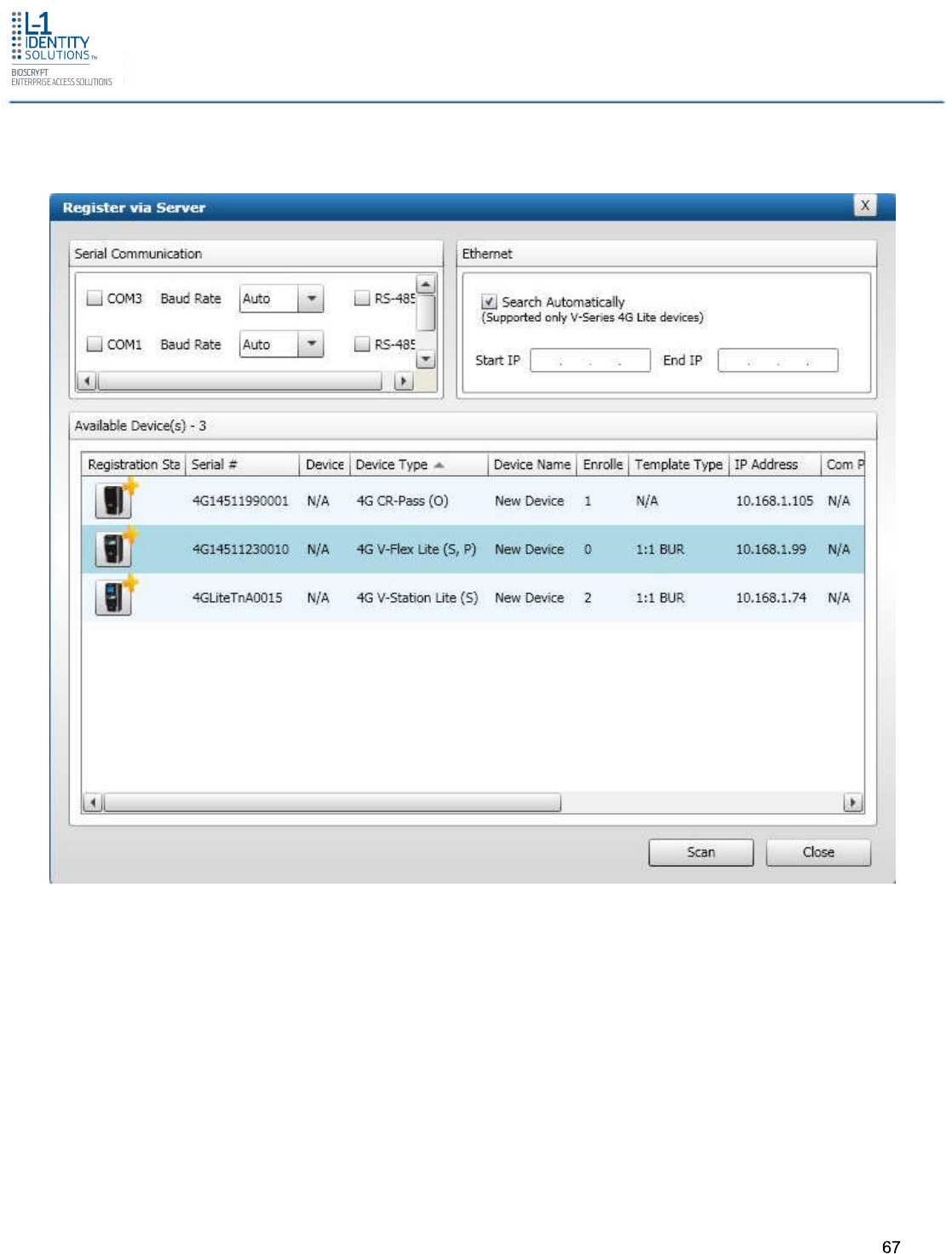The height and width of the screenshot is (1254, 952).
Task: Click Com P column header
Action: [x=843, y=465]
